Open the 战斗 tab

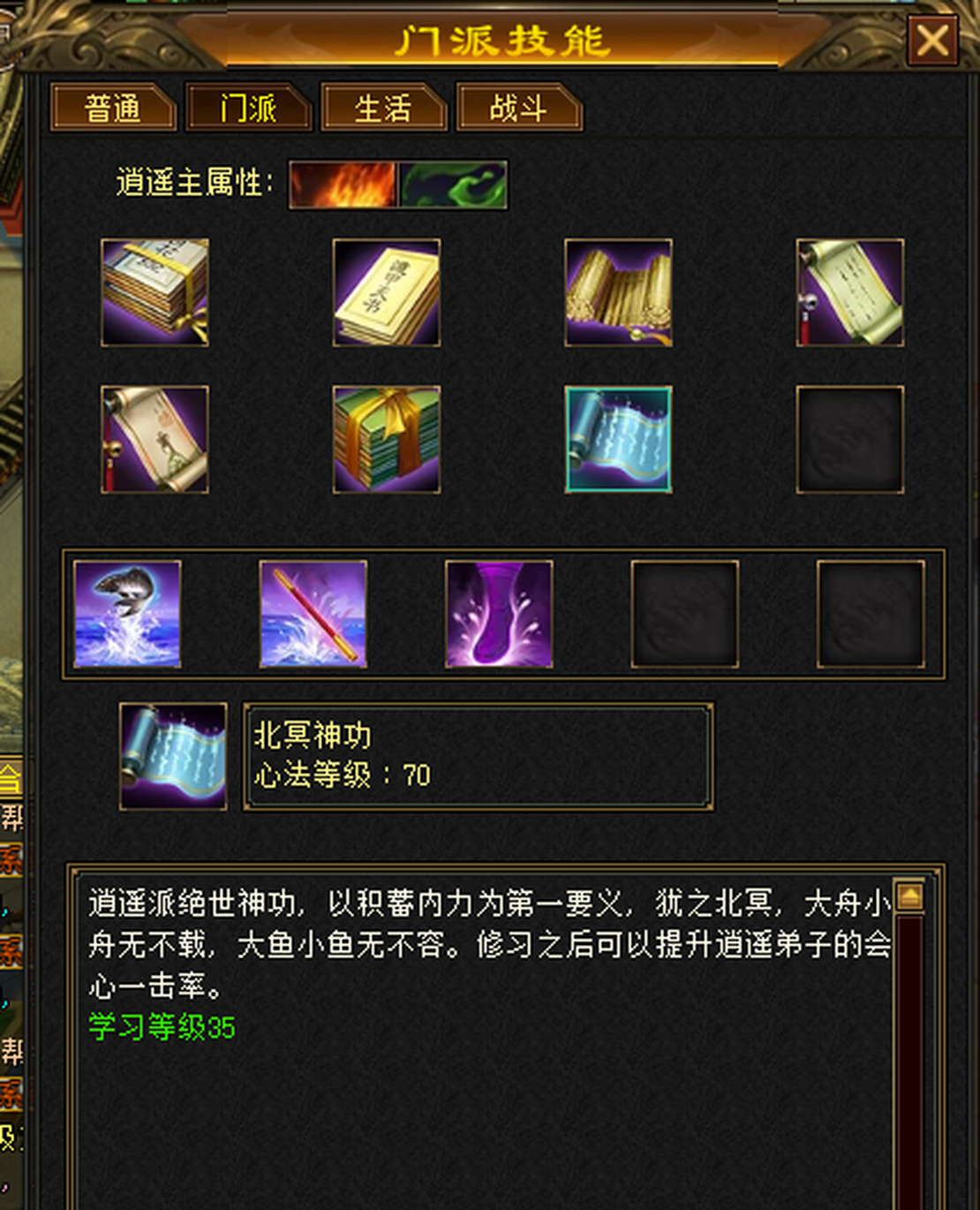[518, 109]
